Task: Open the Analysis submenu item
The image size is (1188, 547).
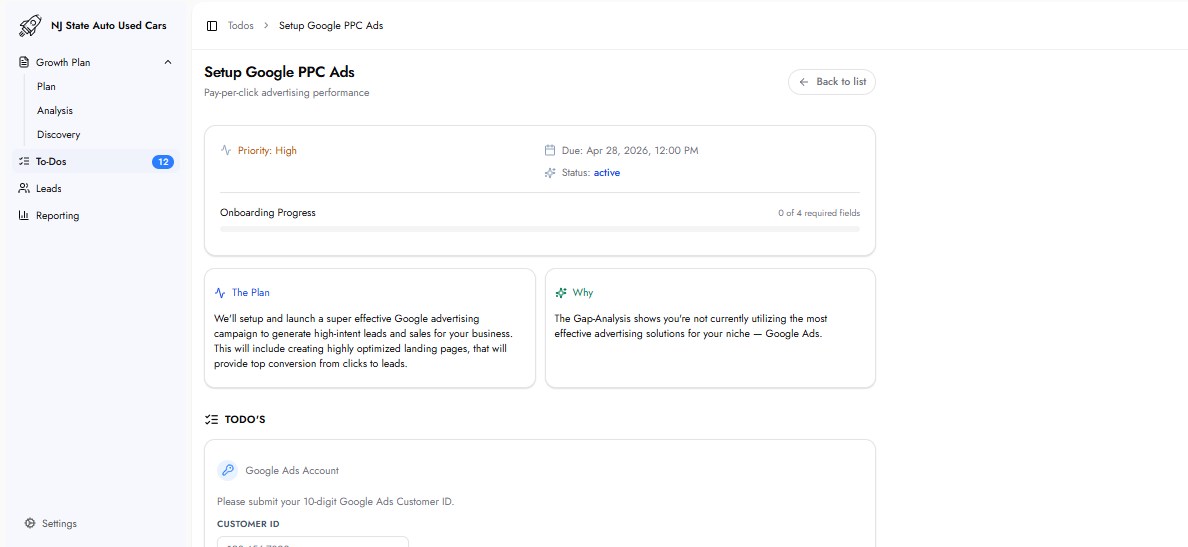Action: [x=55, y=111]
